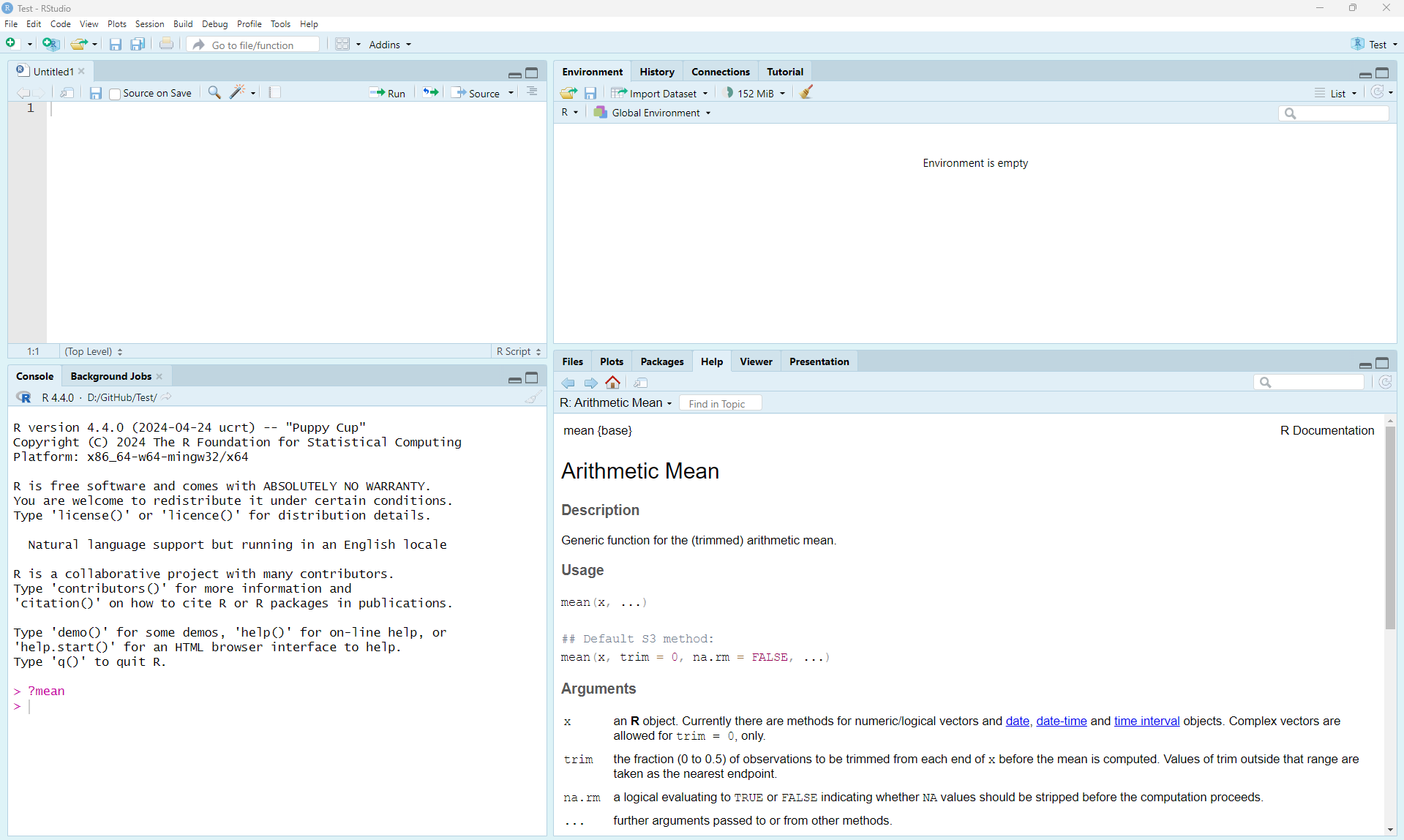This screenshot has width=1404, height=840.
Task: Click the Source button in the editor
Action: pos(476,93)
